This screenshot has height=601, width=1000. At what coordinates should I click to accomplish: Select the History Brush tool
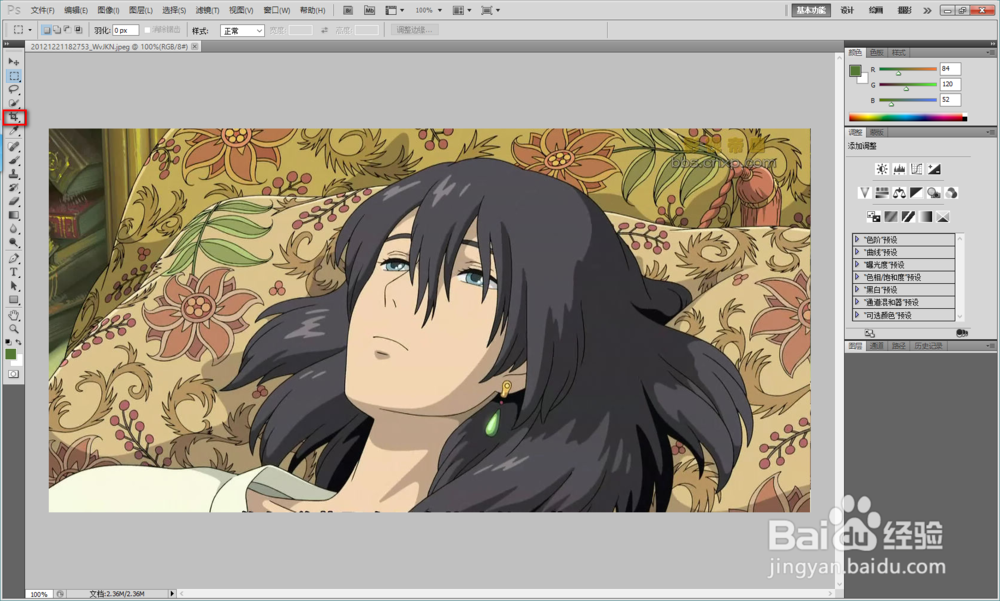(x=13, y=188)
